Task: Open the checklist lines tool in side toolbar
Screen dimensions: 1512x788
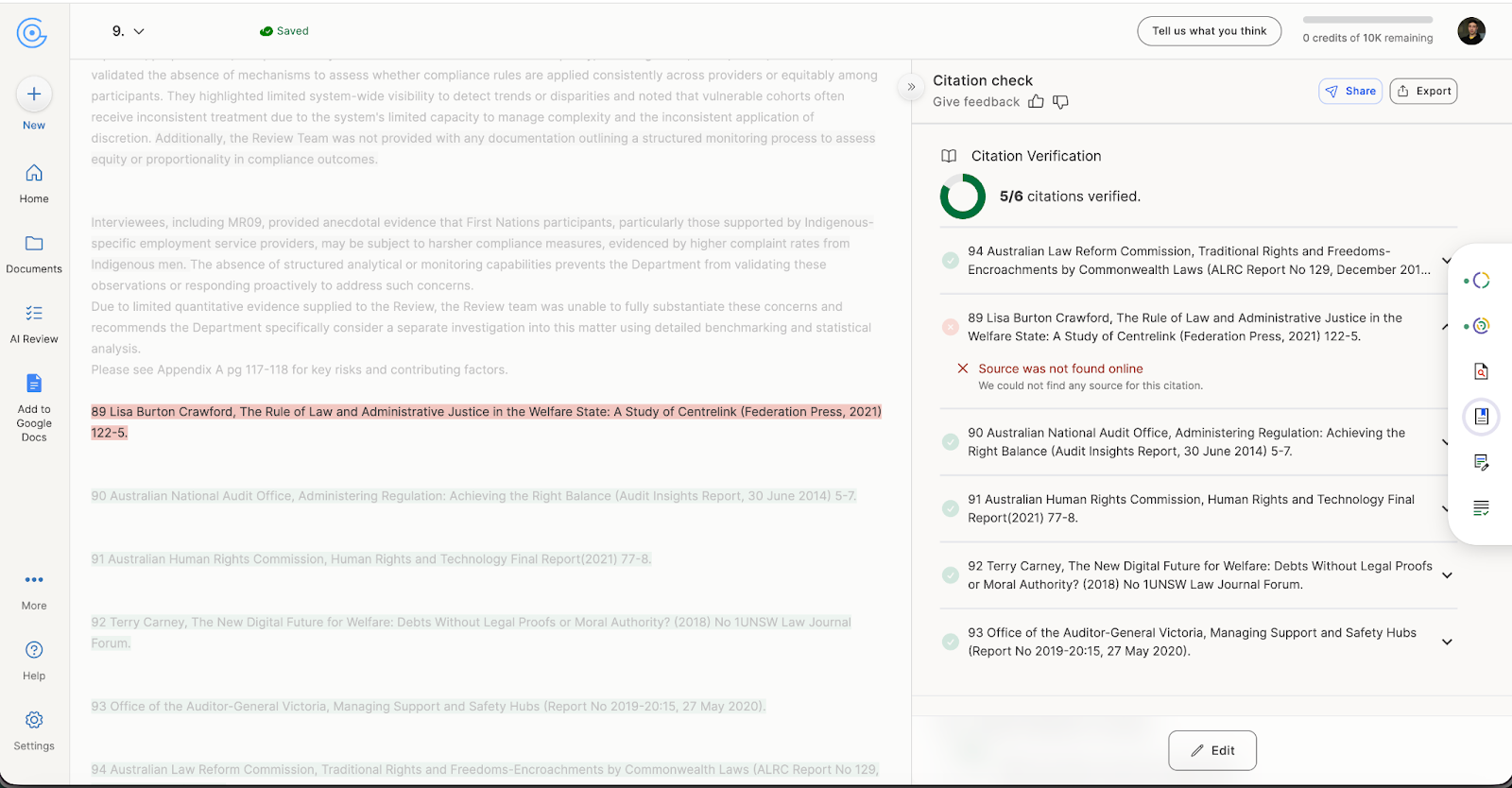Action: coord(1481,508)
